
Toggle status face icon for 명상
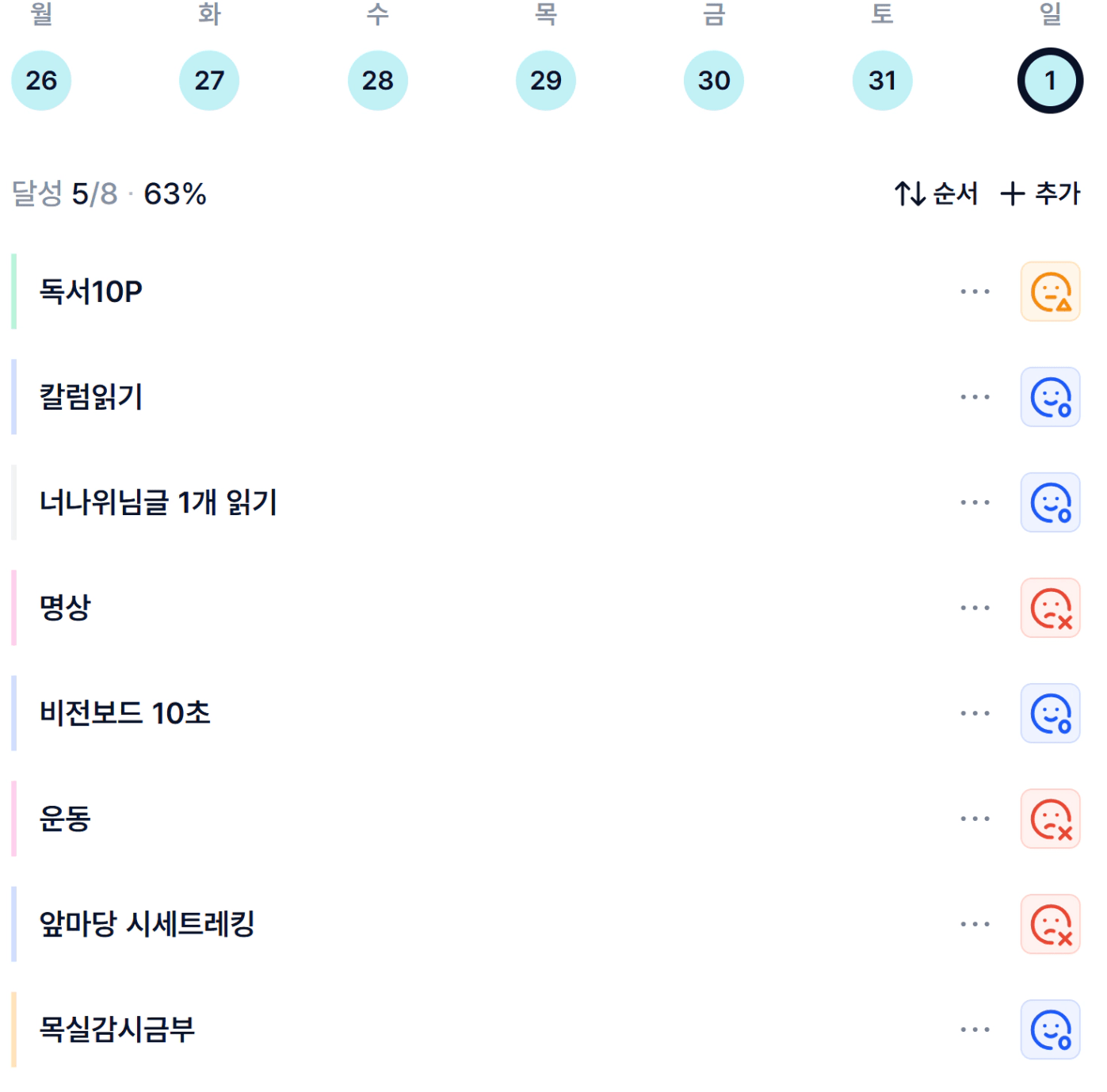point(1050,608)
